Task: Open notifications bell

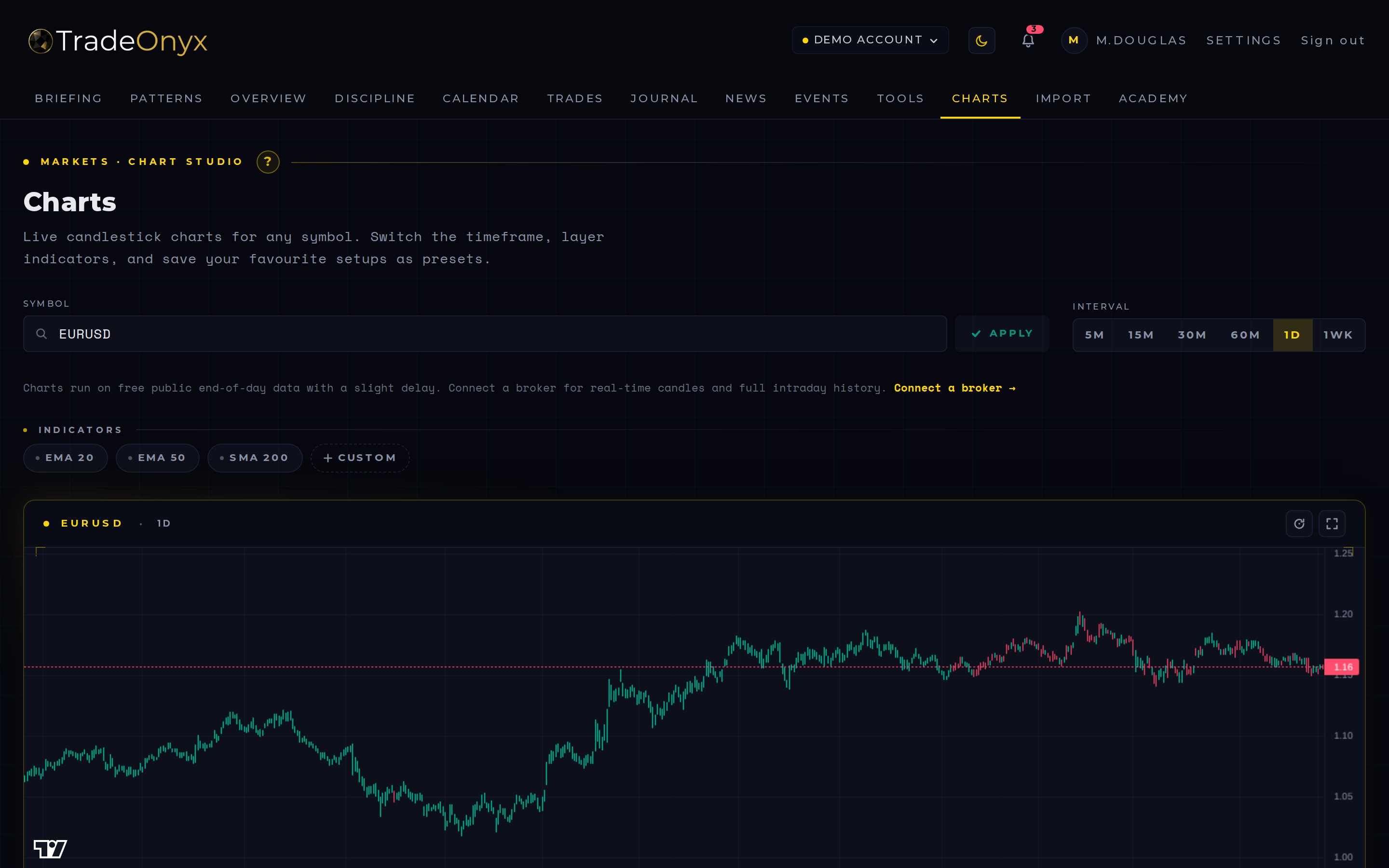Action: point(1028,40)
